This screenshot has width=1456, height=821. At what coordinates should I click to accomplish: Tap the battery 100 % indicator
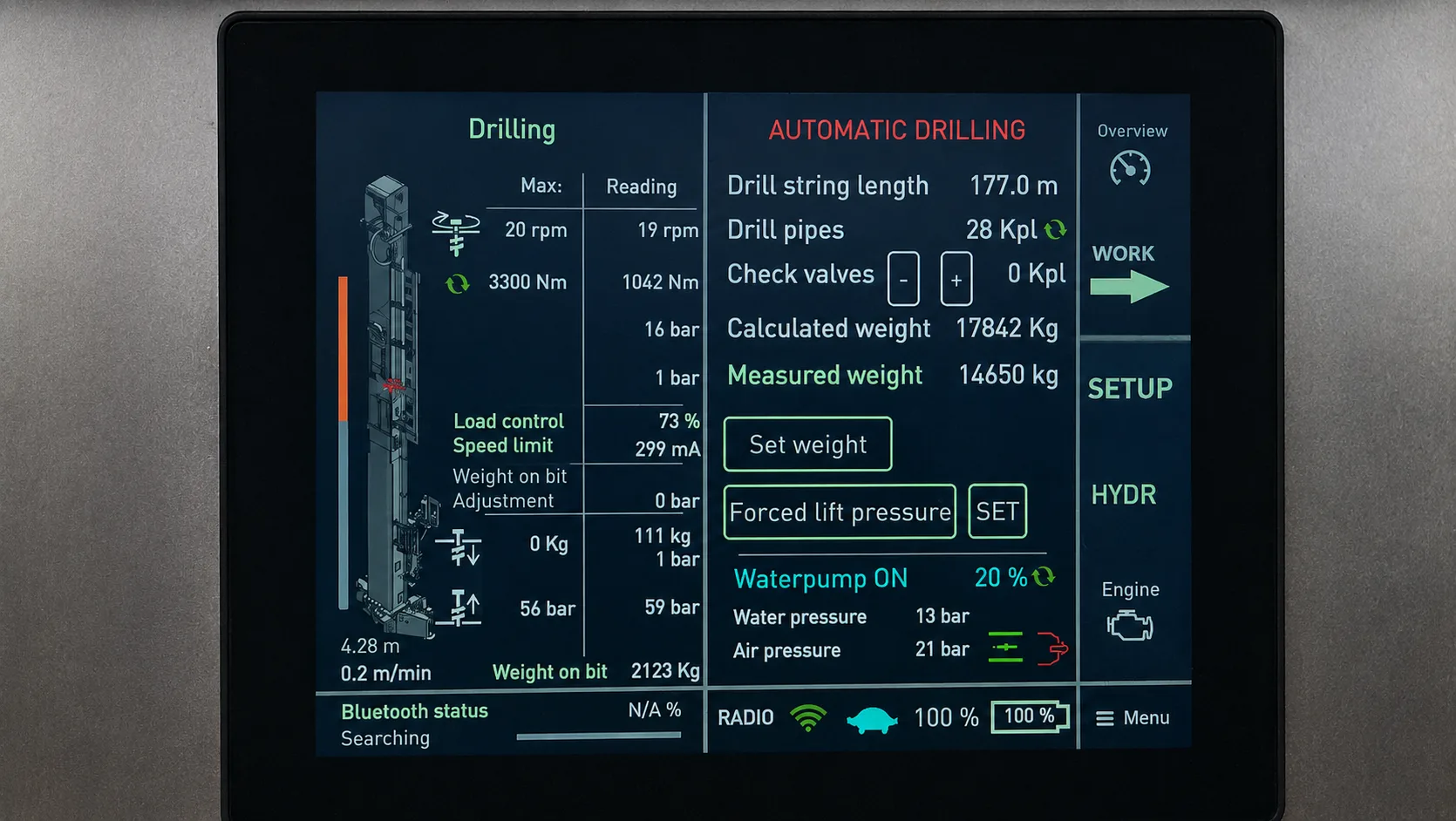point(1030,716)
